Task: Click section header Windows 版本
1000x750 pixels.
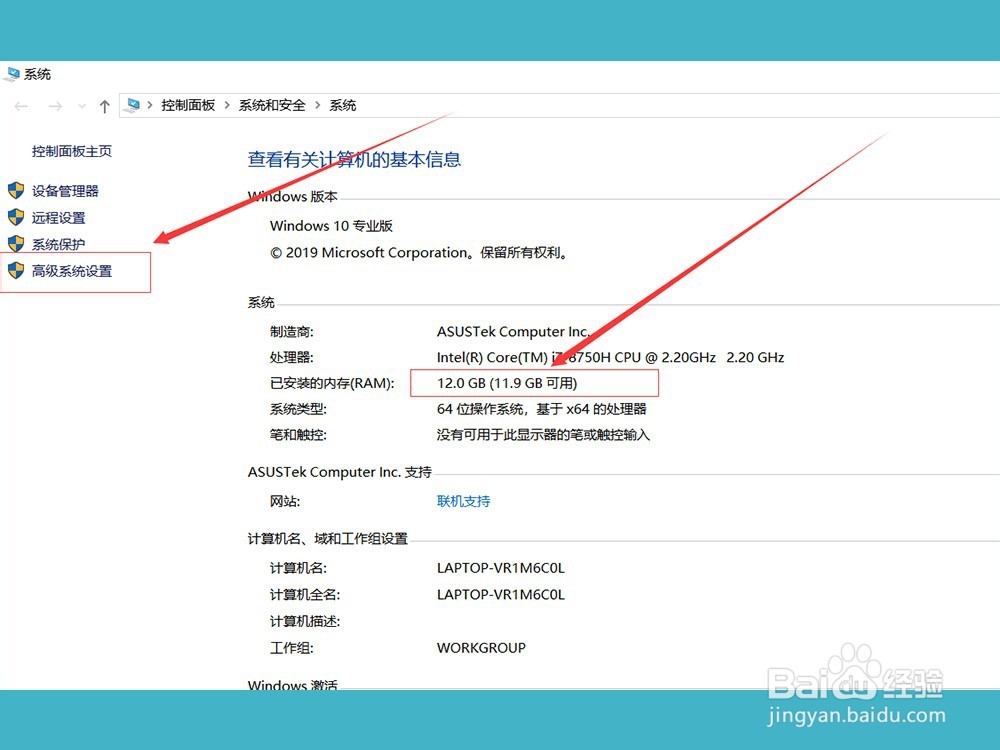Action: 293,196
